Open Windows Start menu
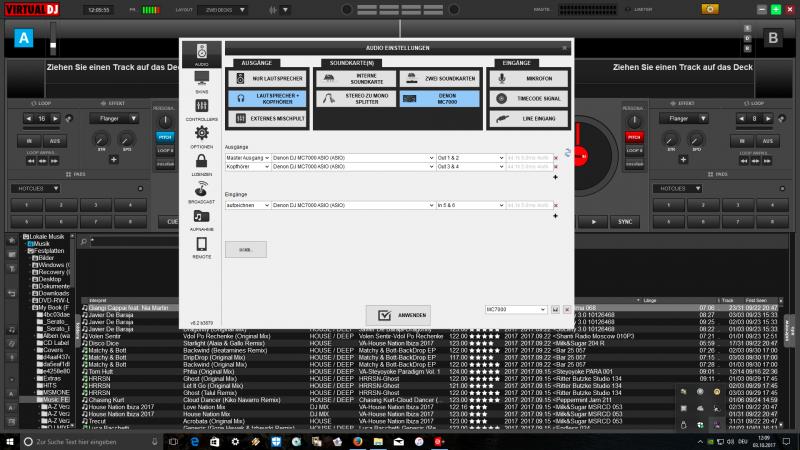 (10, 441)
